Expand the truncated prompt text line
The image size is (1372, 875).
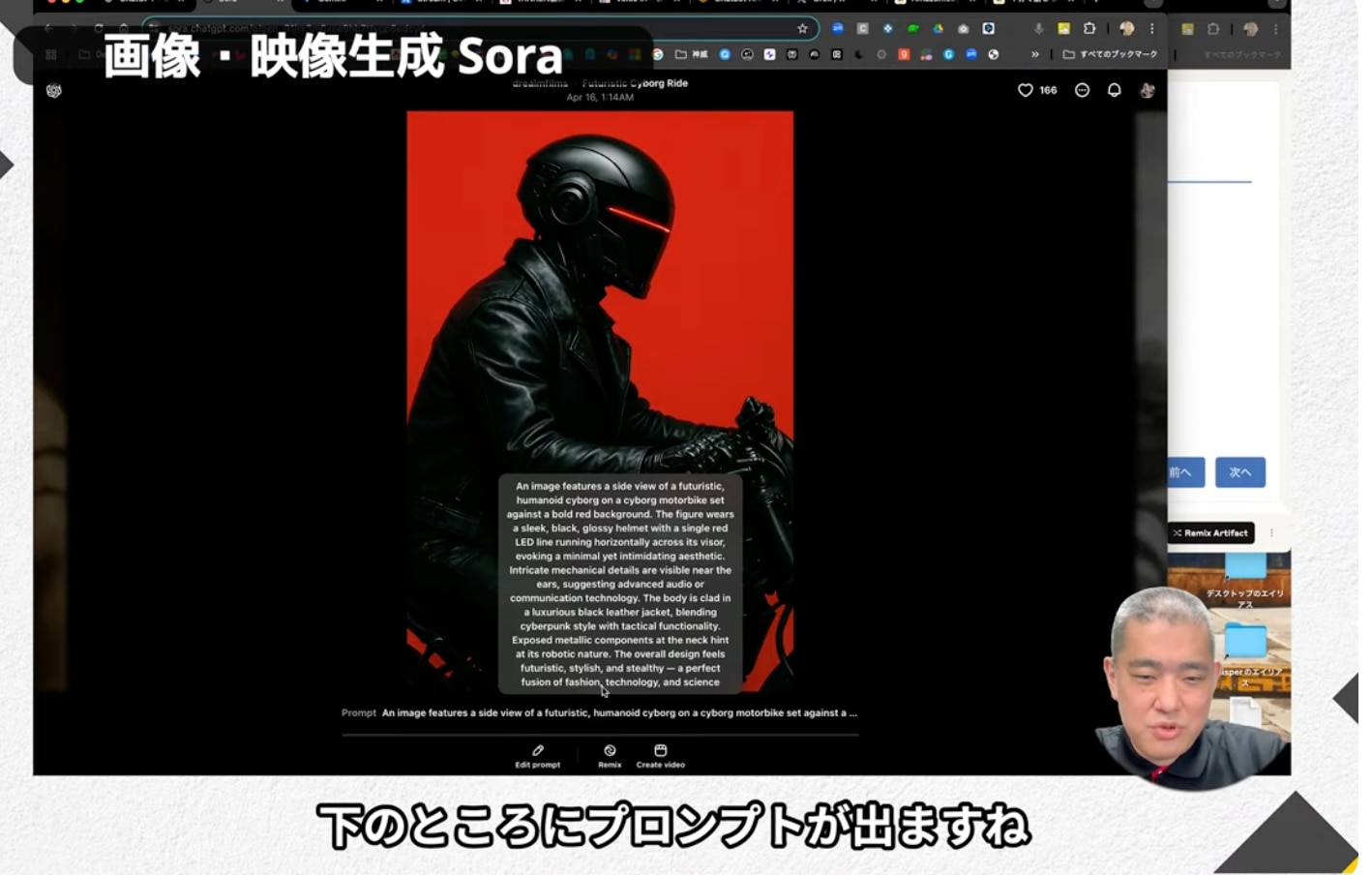pos(619,712)
